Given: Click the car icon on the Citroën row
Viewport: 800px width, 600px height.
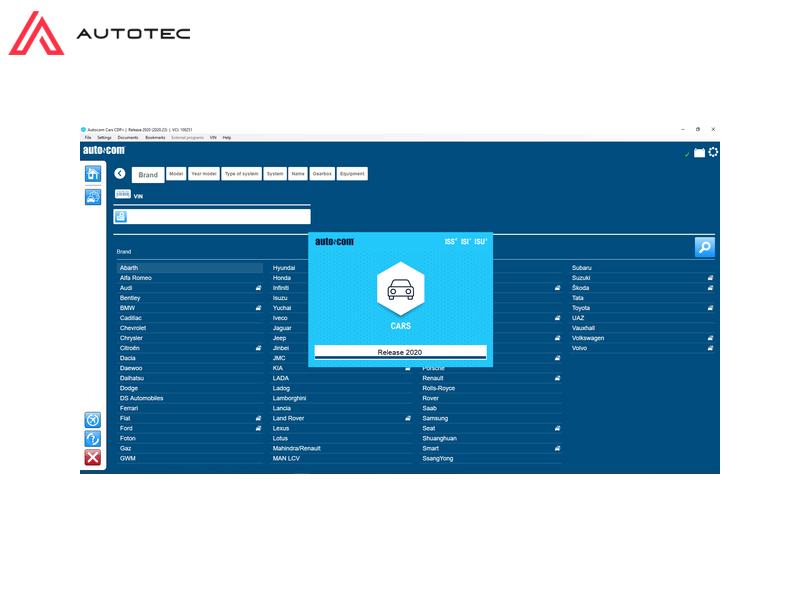Looking at the screenshot, I should (258, 348).
